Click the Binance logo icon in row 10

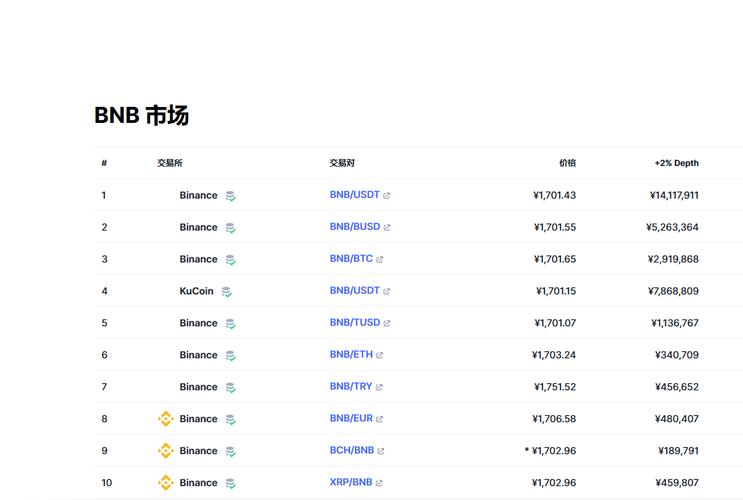tap(165, 482)
